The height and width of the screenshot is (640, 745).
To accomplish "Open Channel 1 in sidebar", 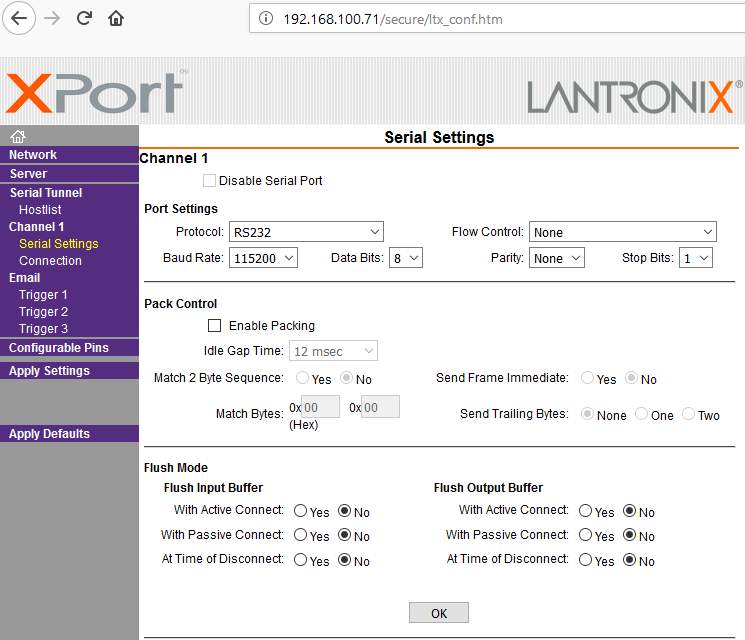I will (36, 227).
